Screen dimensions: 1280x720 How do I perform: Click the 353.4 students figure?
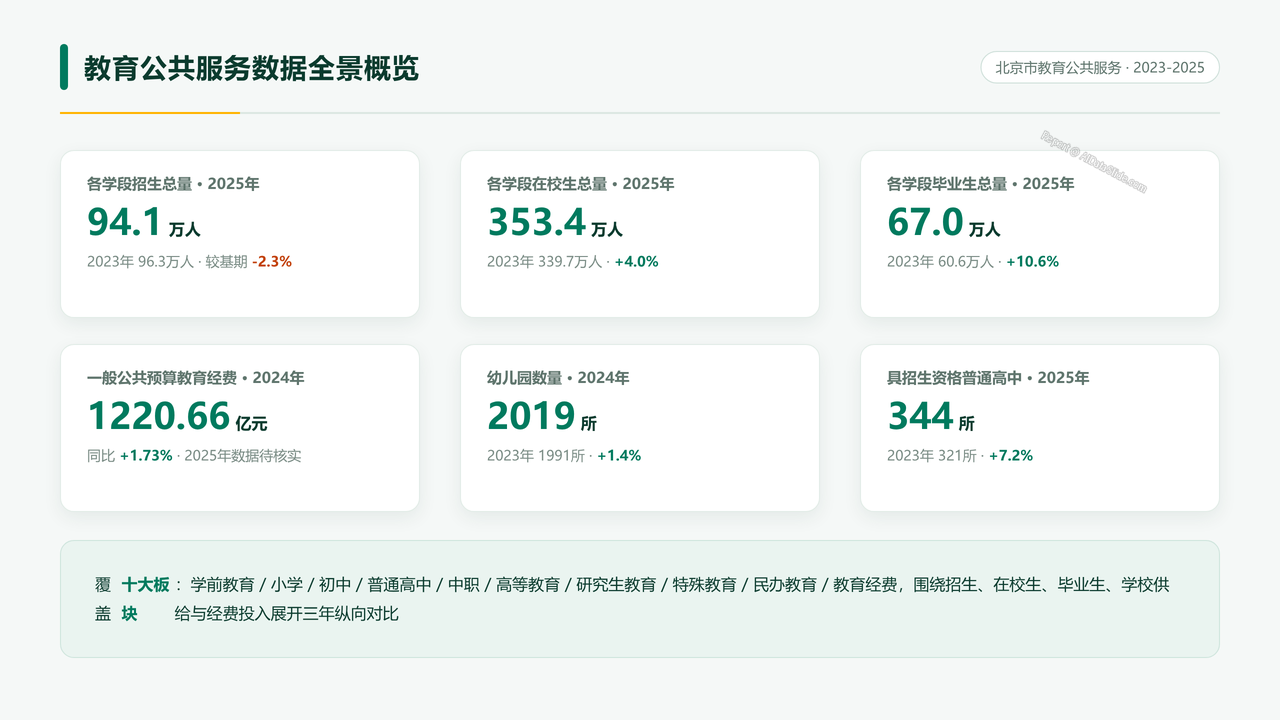coord(536,222)
